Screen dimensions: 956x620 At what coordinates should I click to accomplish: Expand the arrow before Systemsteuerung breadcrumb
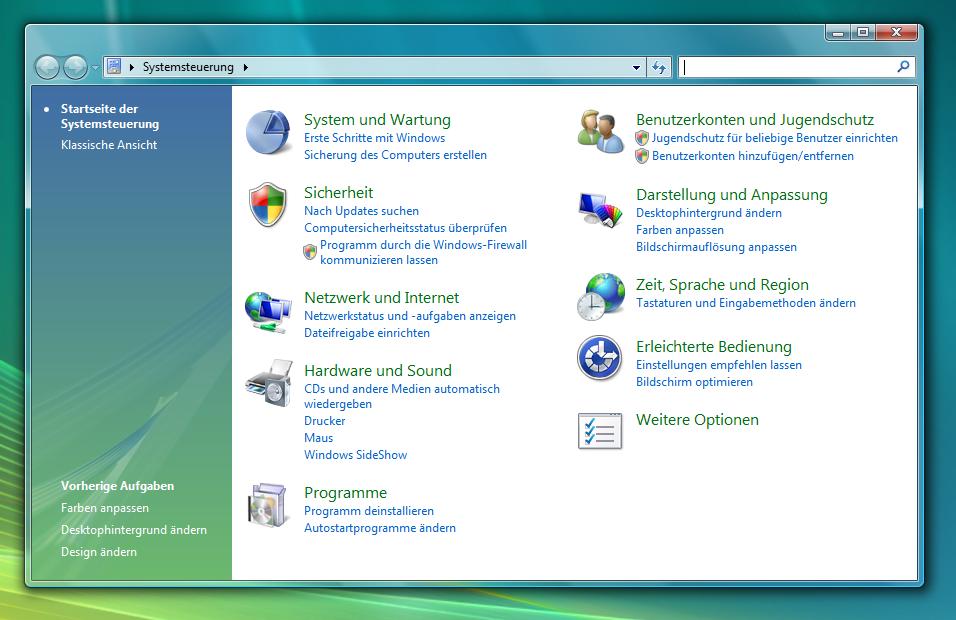[x=131, y=67]
